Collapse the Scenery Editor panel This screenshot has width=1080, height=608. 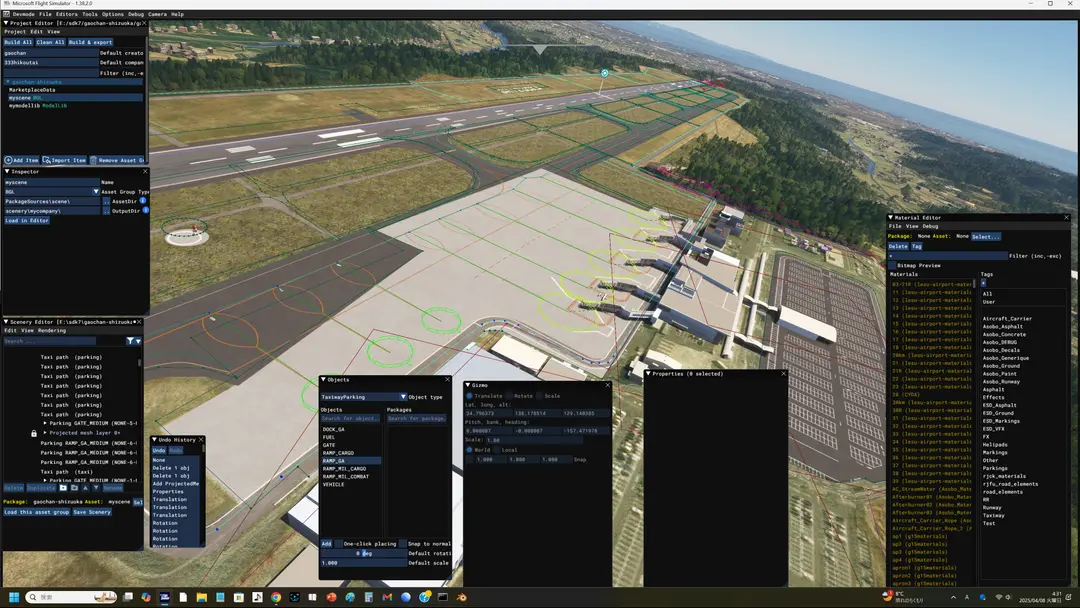(6, 322)
